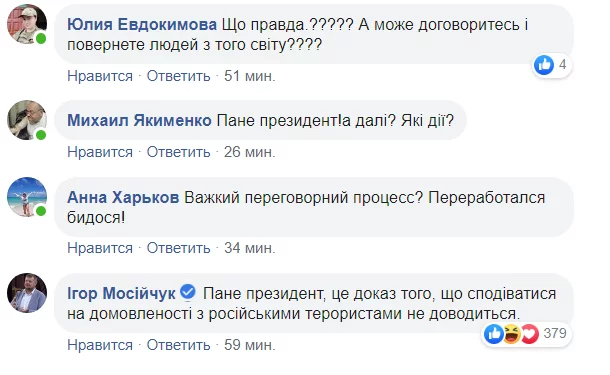Reply to Юлия Евдокимова's comment via Ответить
The image size is (610, 375).
click(x=179, y=76)
